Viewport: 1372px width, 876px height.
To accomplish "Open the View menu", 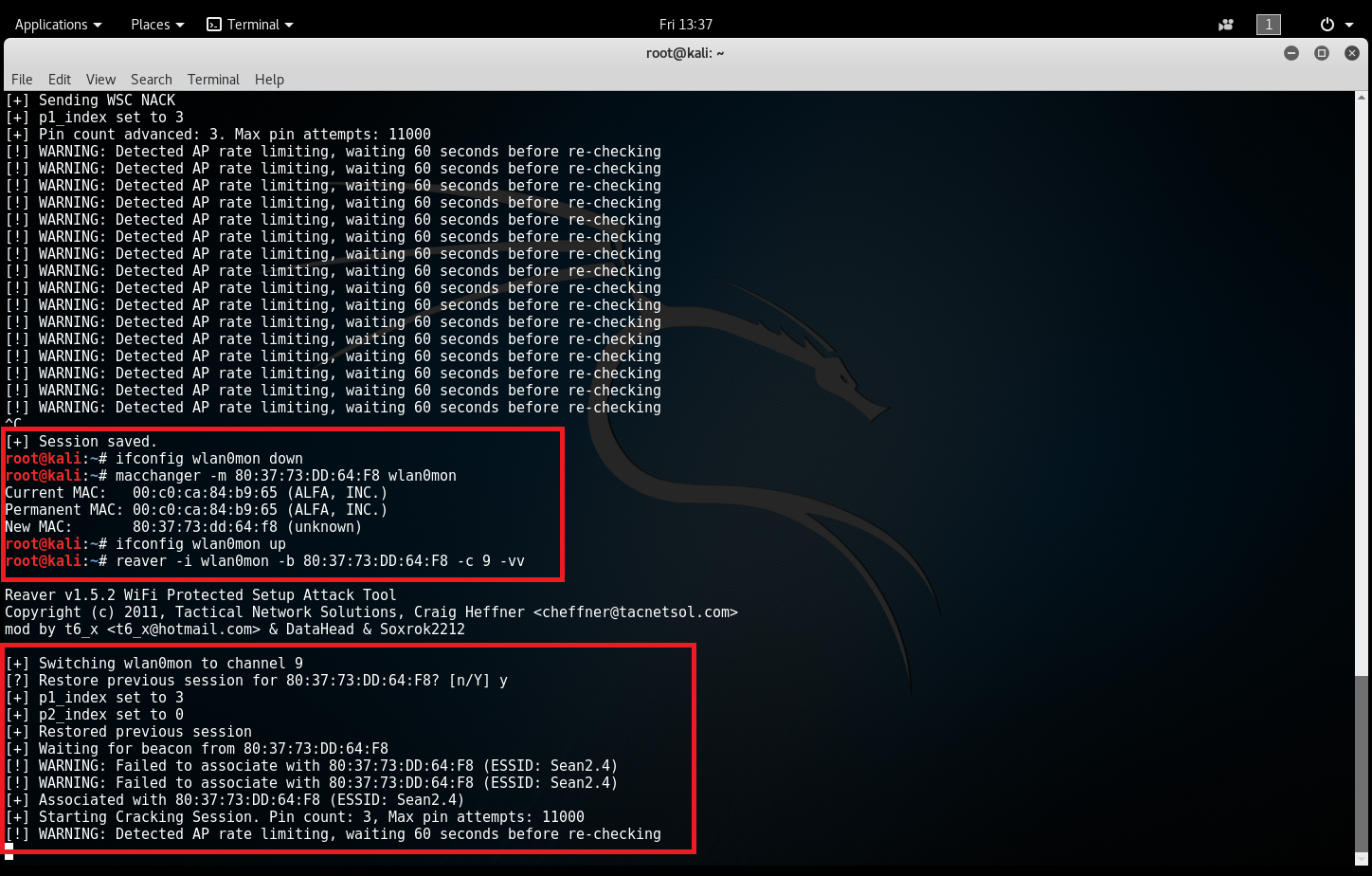I will (x=100, y=80).
